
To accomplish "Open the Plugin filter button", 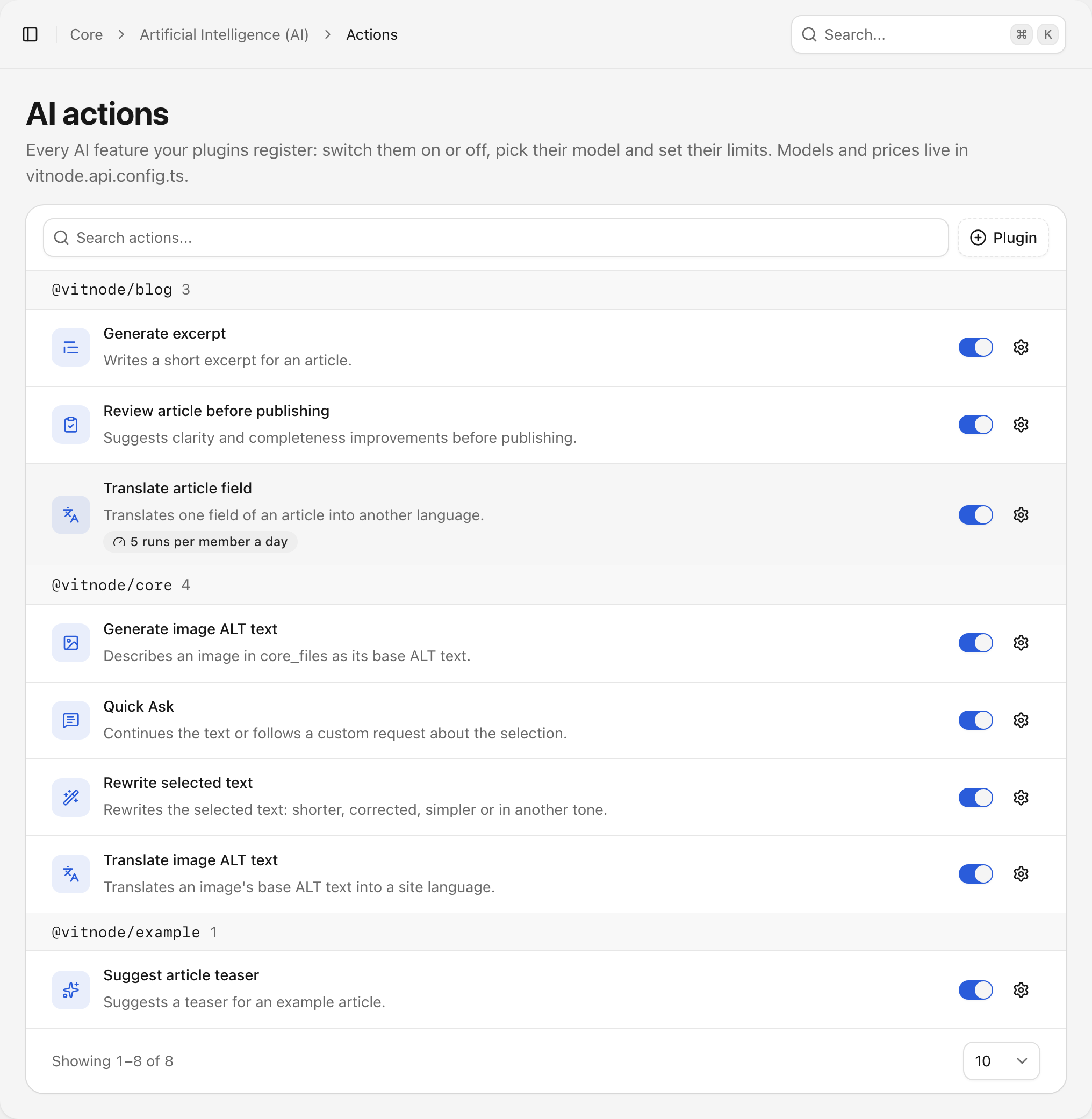I will click(1003, 238).
